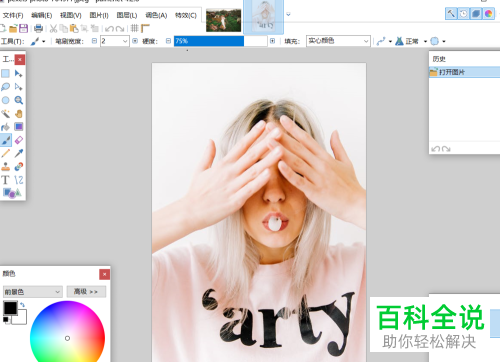Open the Effects (C) menu
500x362 pixels.
(x=186, y=15)
